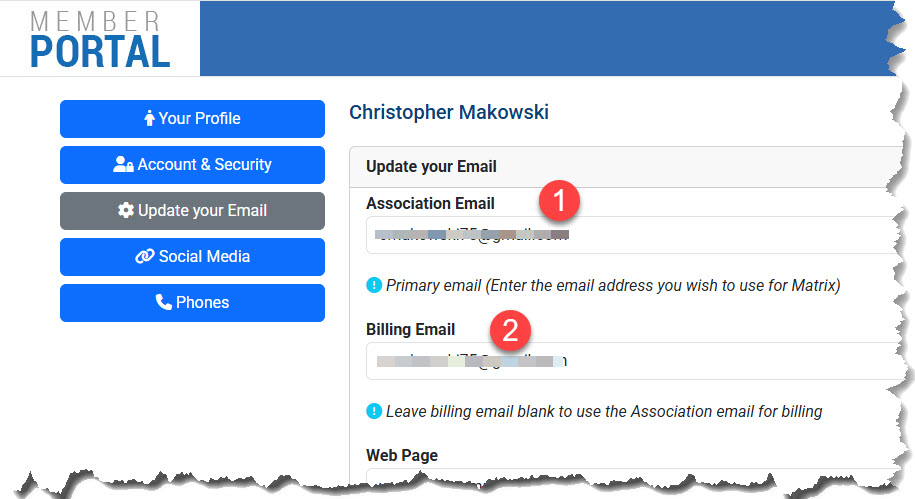Click the info icon beside Primary email note

tap(374, 285)
